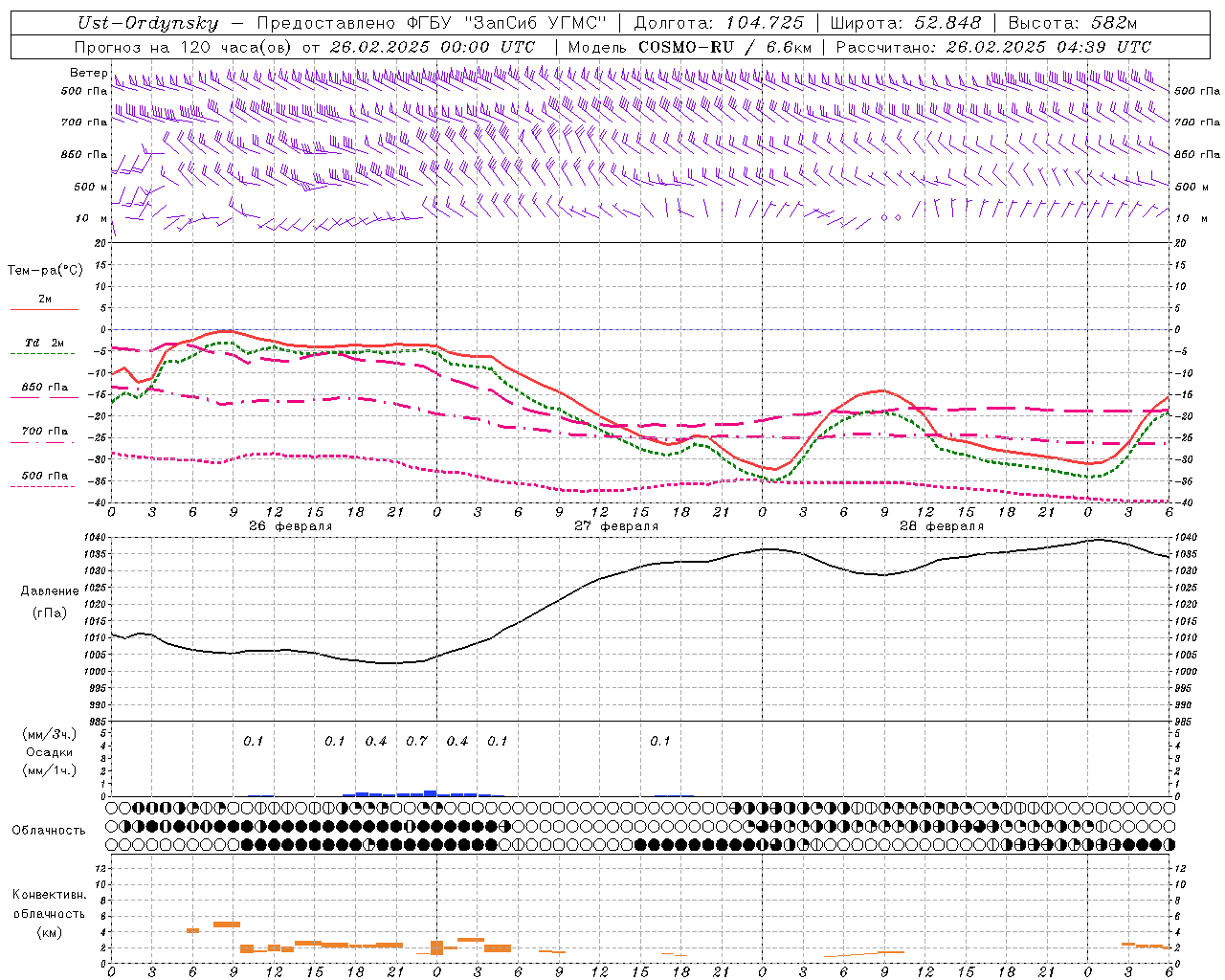Click the highest orange convective cloud bar
Screen dimensions: 1225x980
pyautogui.click(x=227, y=924)
